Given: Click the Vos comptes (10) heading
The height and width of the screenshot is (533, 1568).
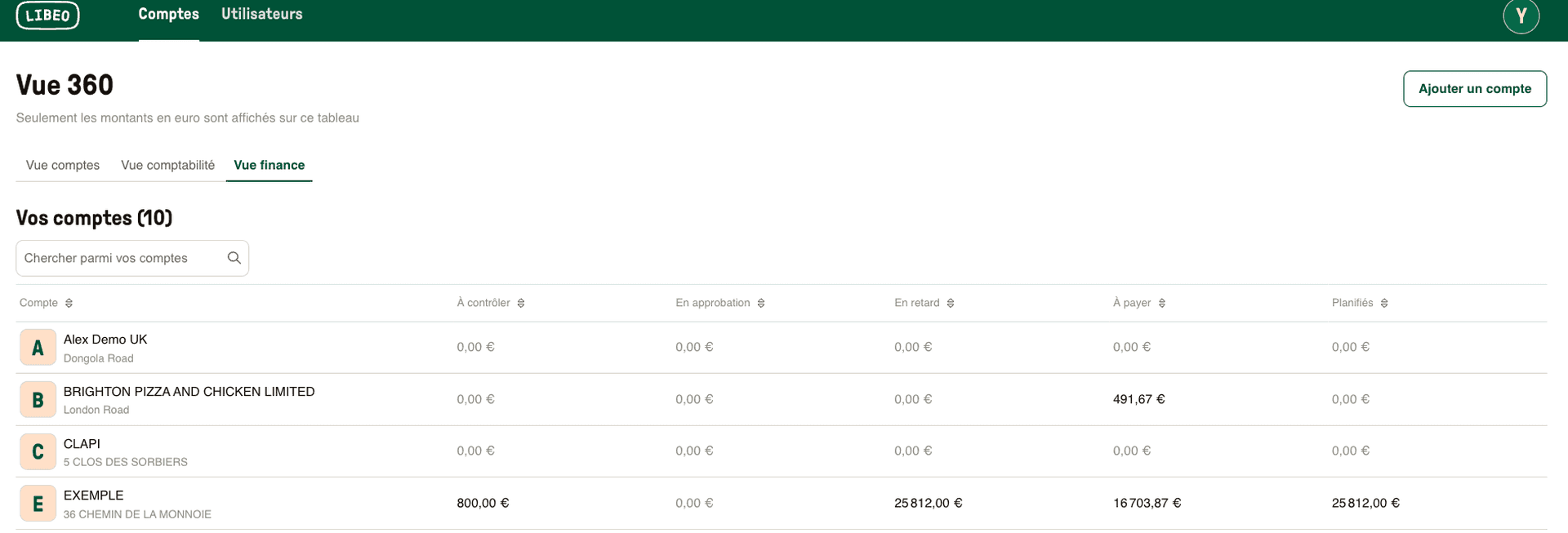Looking at the screenshot, I should tap(94, 218).
